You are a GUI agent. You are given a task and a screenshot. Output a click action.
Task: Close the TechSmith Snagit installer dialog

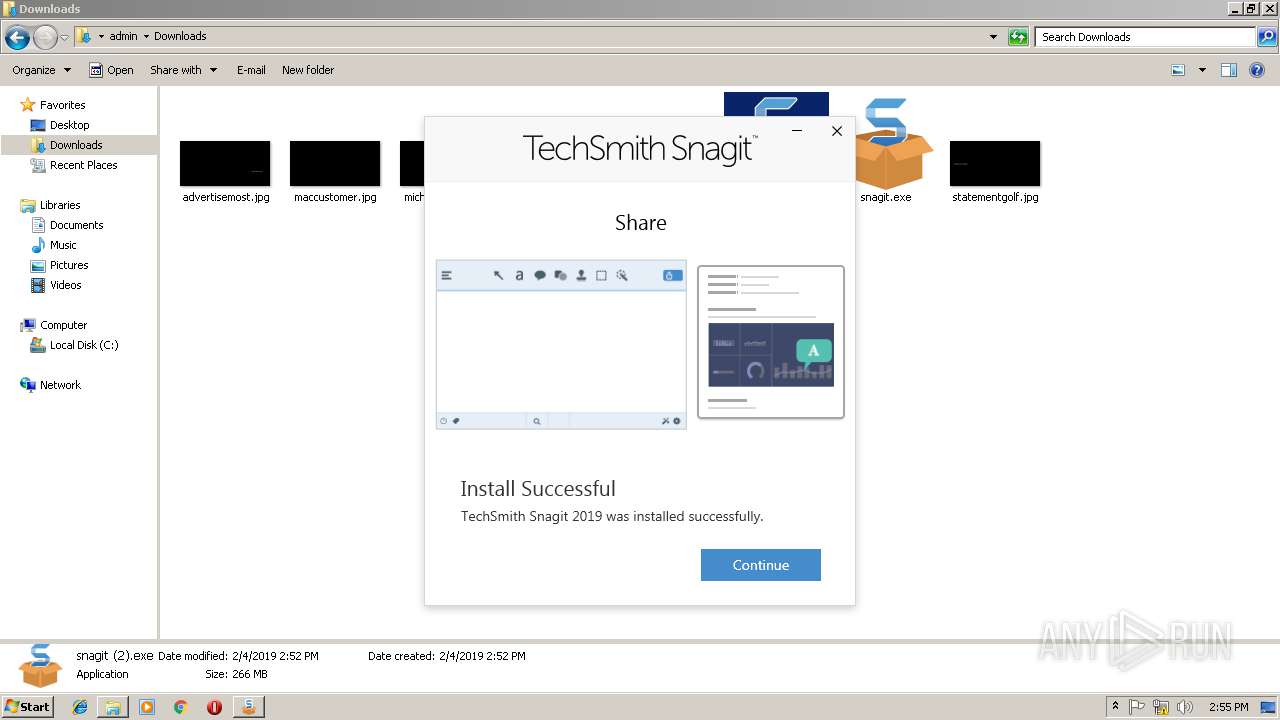pyautogui.click(x=837, y=131)
